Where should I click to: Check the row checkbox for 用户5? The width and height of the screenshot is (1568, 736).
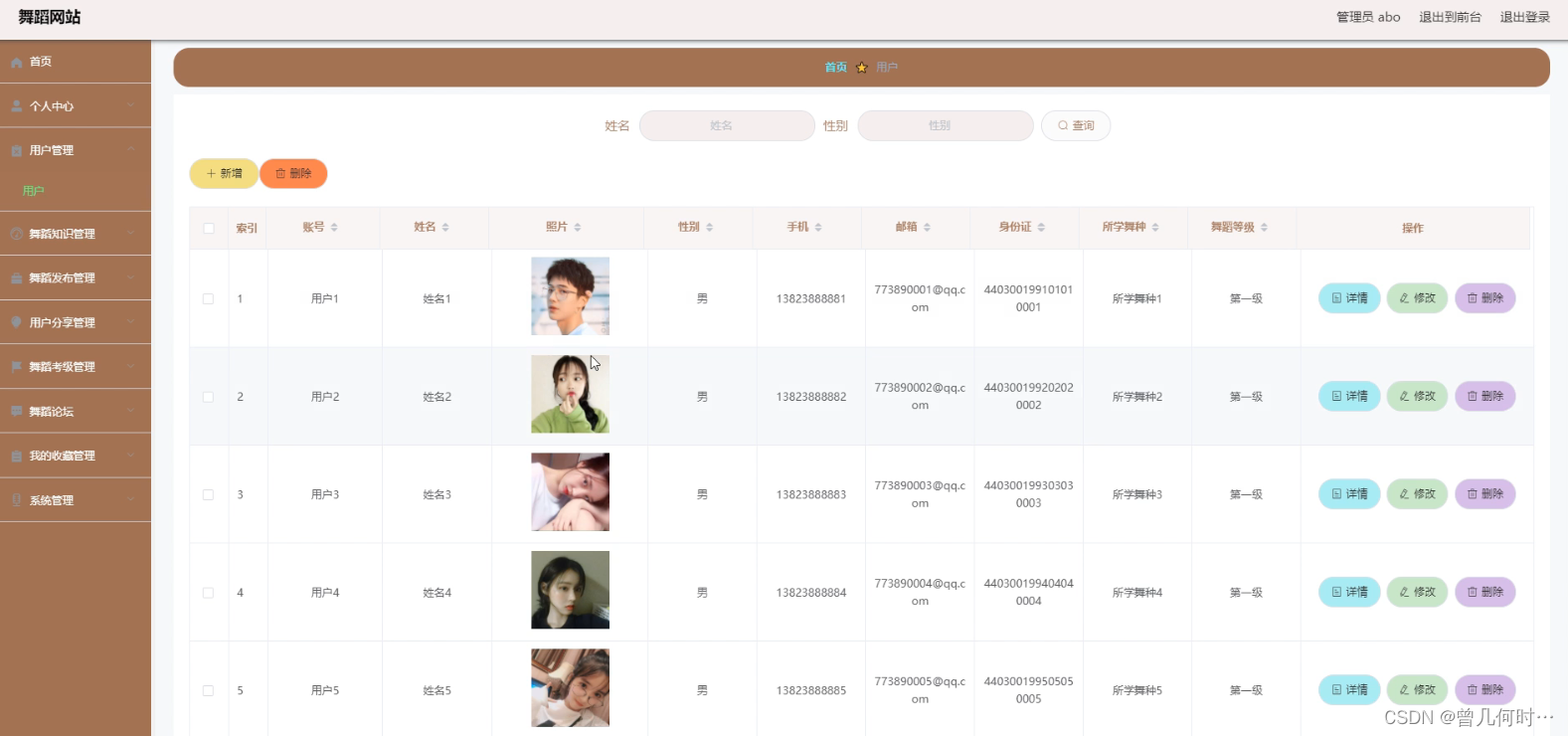pyautogui.click(x=208, y=690)
